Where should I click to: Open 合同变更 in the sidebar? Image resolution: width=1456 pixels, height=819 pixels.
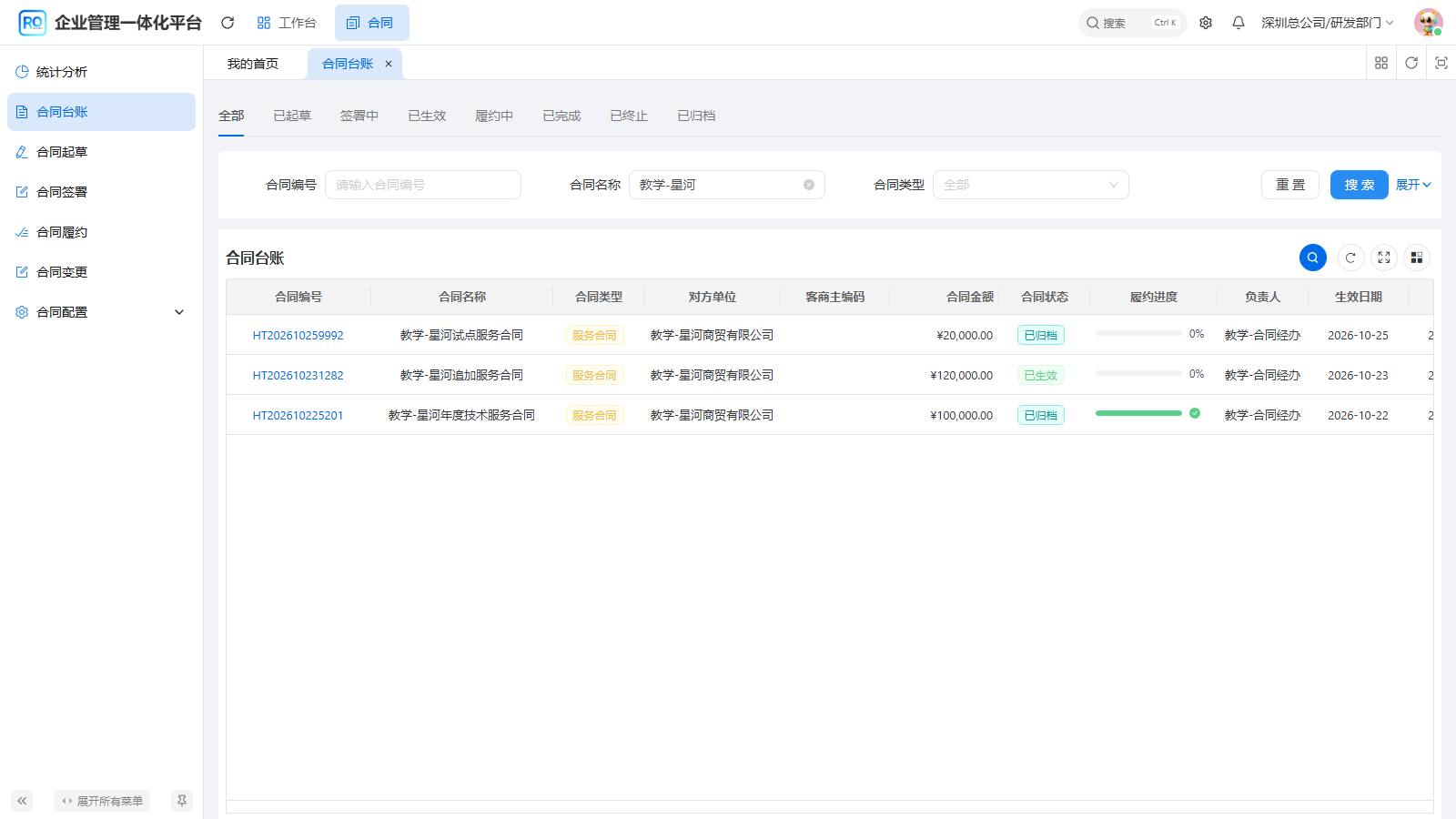click(x=101, y=272)
